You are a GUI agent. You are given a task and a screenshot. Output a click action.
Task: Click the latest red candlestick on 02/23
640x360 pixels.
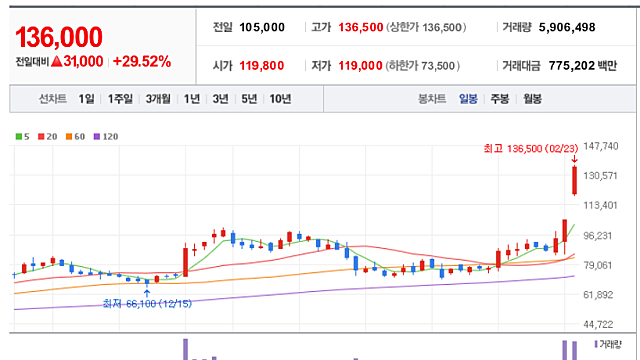(x=574, y=180)
